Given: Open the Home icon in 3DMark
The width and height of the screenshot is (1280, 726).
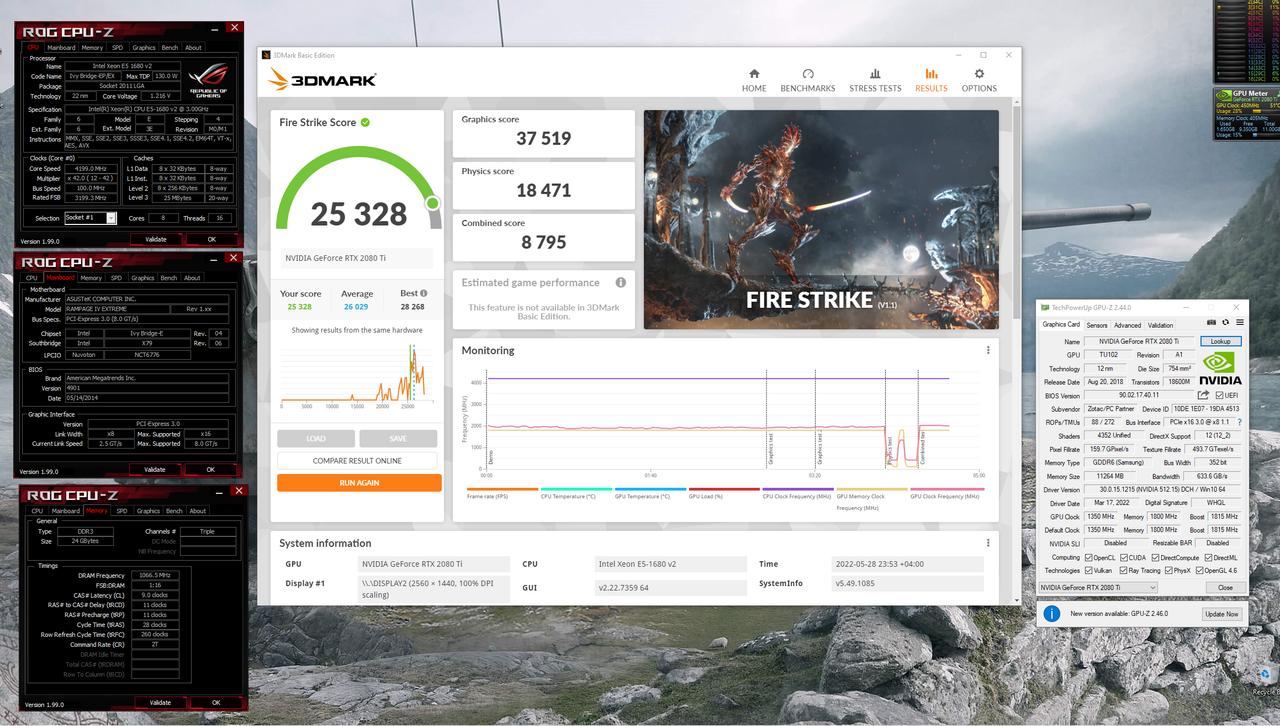Looking at the screenshot, I should (x=754, y=74).
